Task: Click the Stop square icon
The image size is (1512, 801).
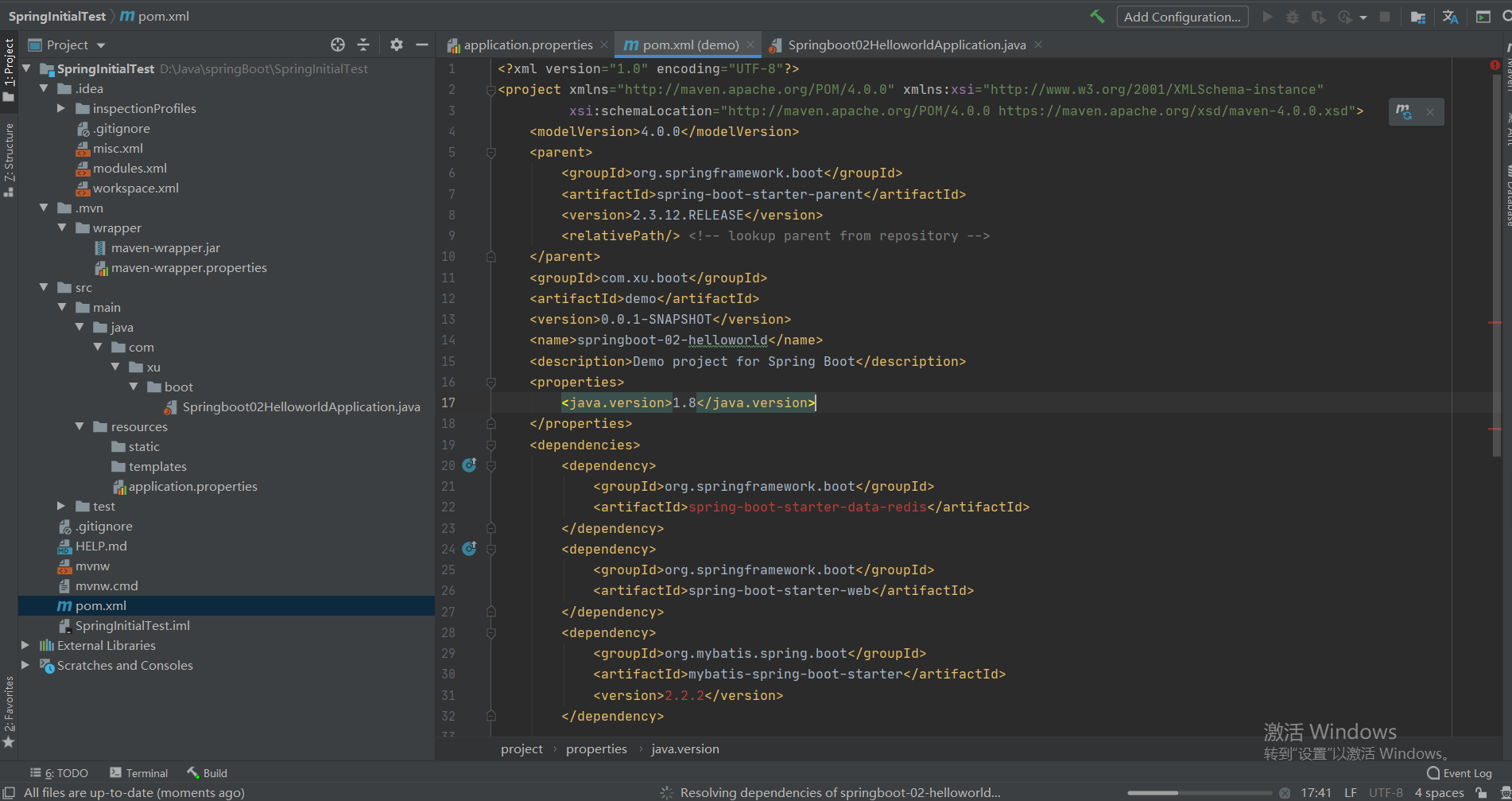Action: coord(1385,17)
